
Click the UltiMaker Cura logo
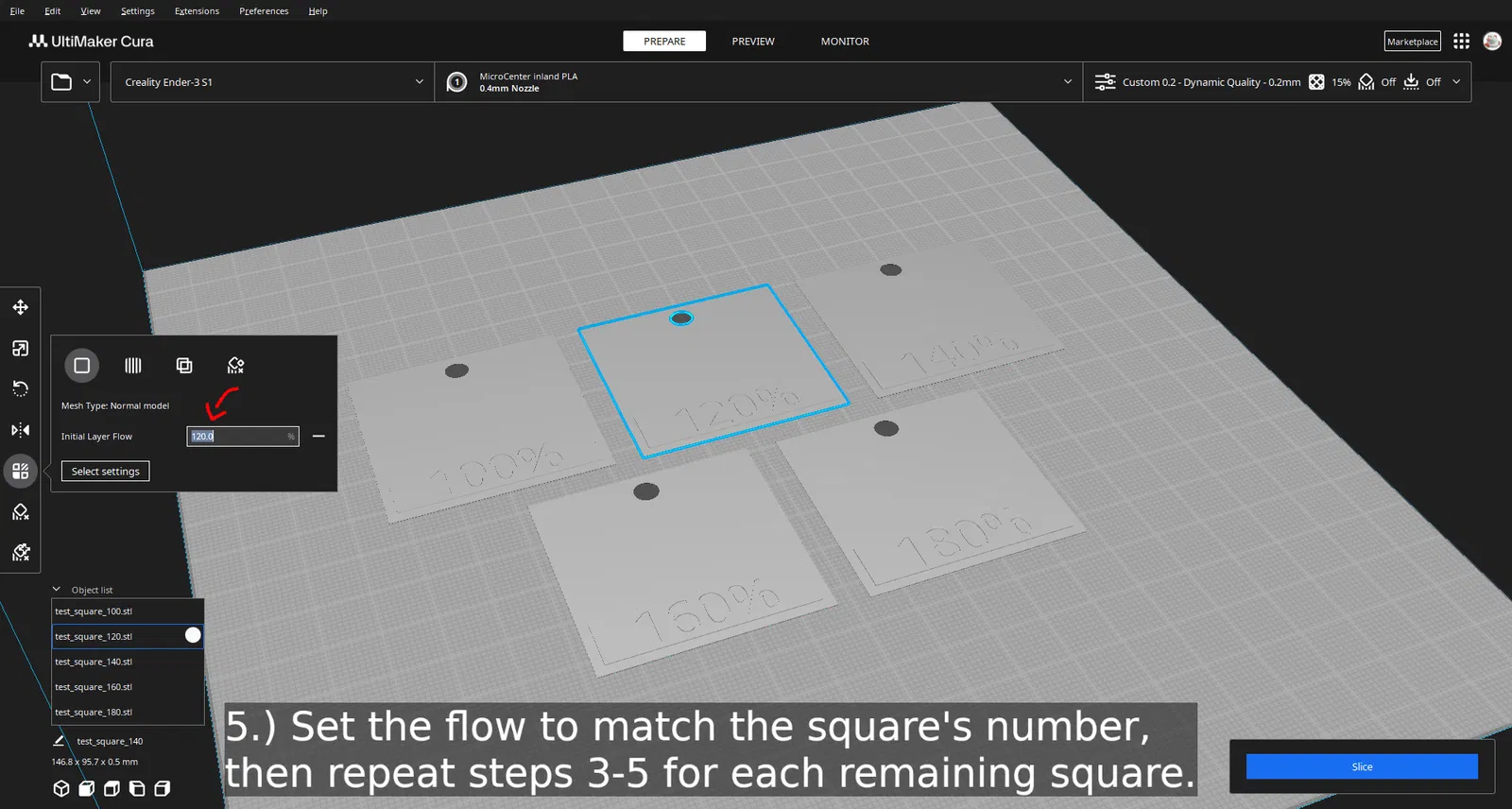click(91, 42)
